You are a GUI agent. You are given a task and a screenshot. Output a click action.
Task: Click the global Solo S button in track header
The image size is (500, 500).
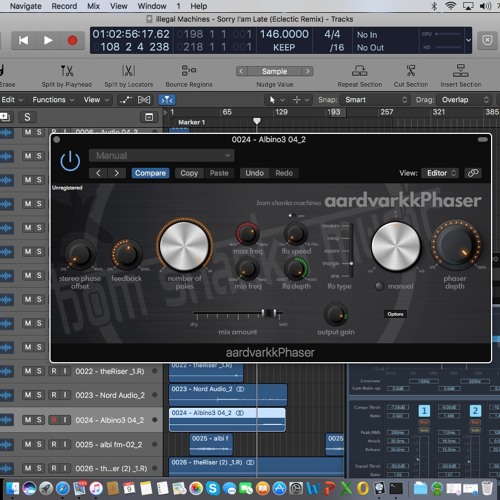pos(27,117)
